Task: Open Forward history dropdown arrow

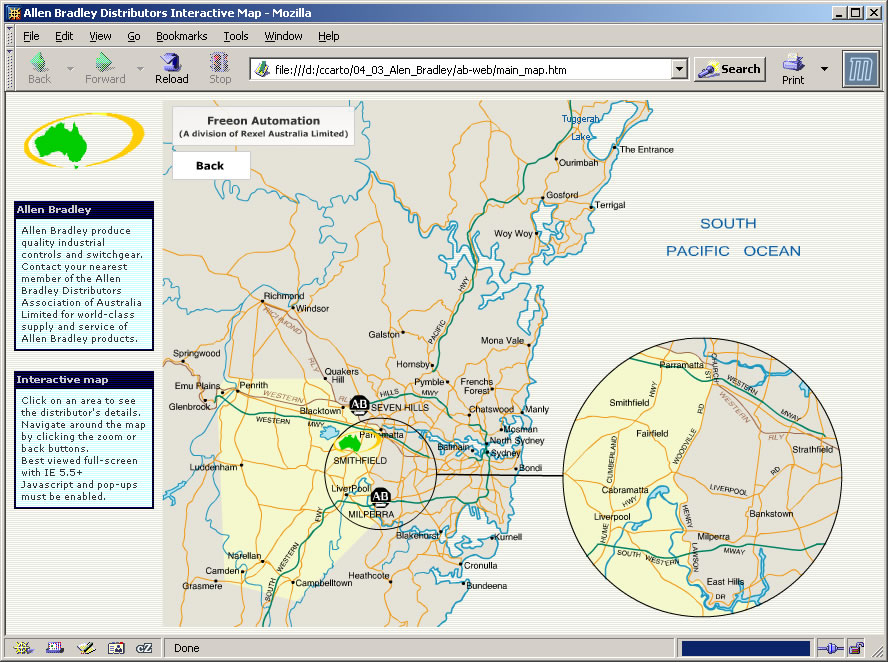Action: pyautogui.click(x=140, y=69)
